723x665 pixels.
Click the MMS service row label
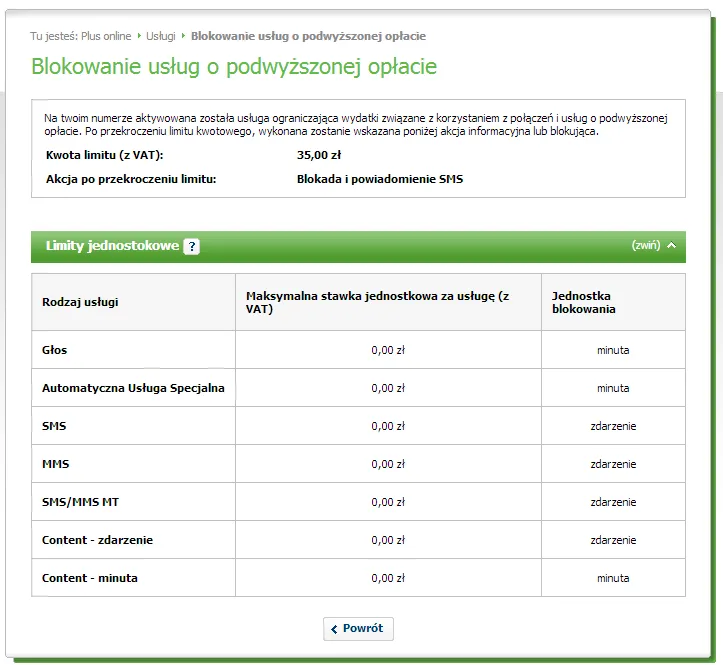[x=55, y=464]
